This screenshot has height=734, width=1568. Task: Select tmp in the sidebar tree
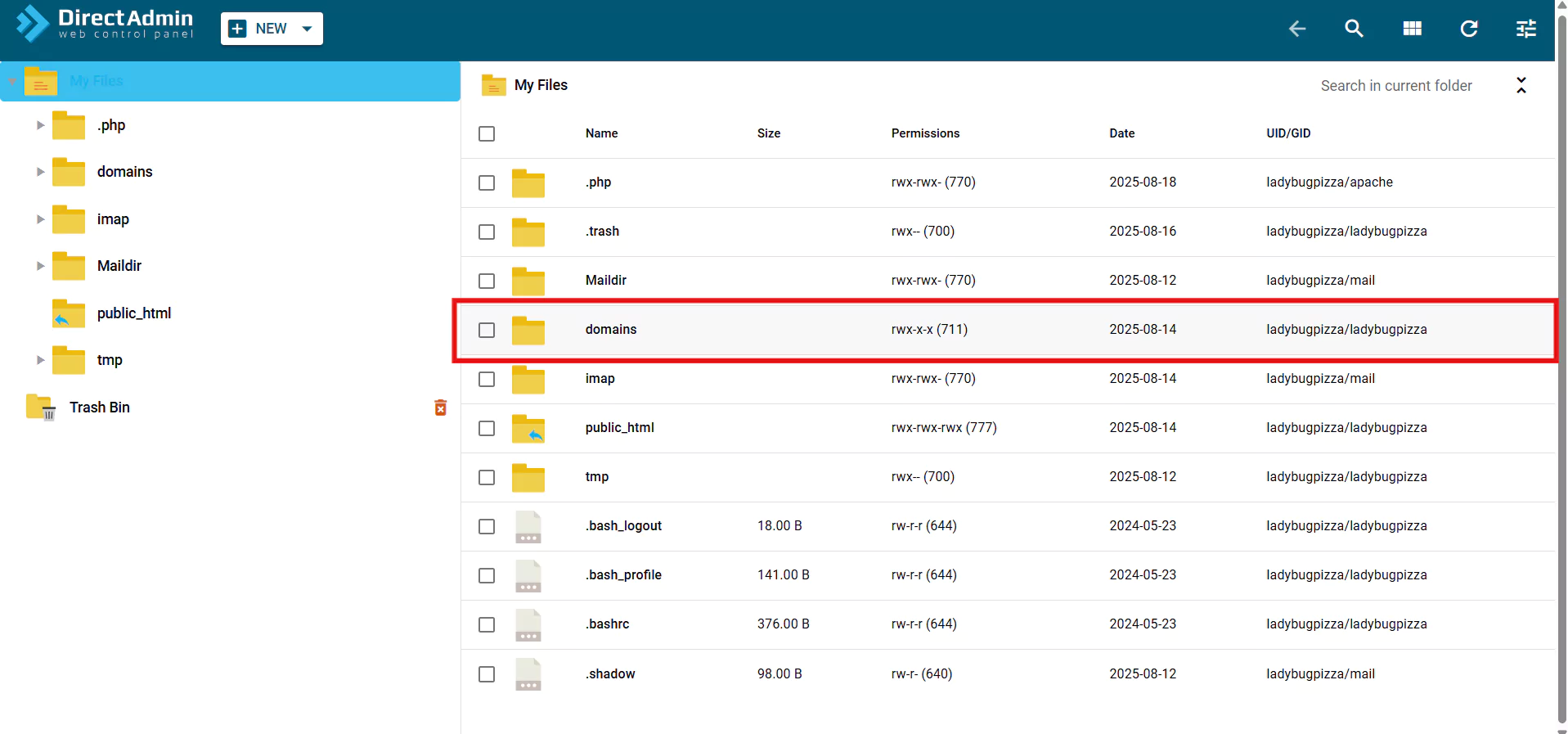point(110,360)
